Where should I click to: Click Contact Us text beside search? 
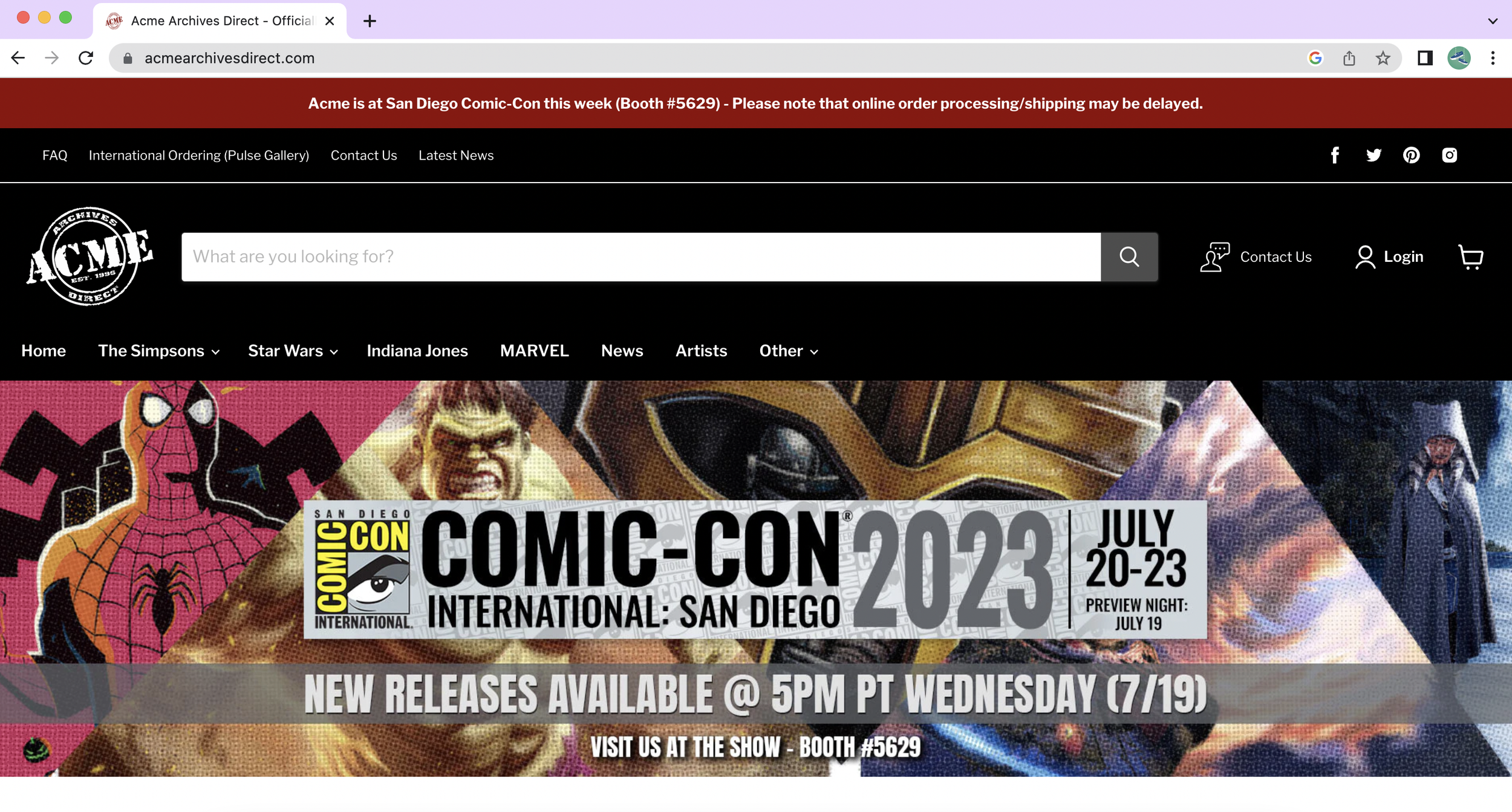[x=1276, y=257]
